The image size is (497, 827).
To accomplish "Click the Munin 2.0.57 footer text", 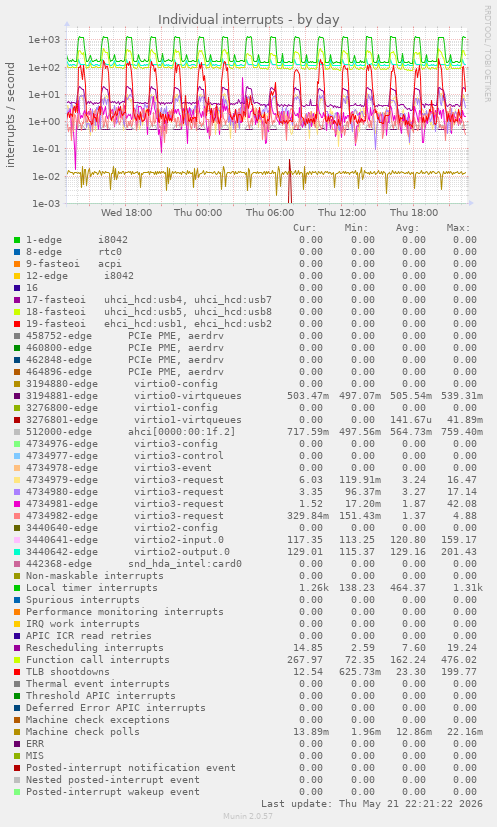I will click(x=248, y=816).
